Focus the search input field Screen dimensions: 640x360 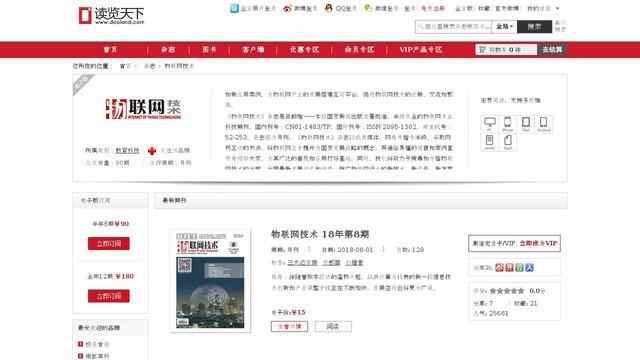point(453,27)
